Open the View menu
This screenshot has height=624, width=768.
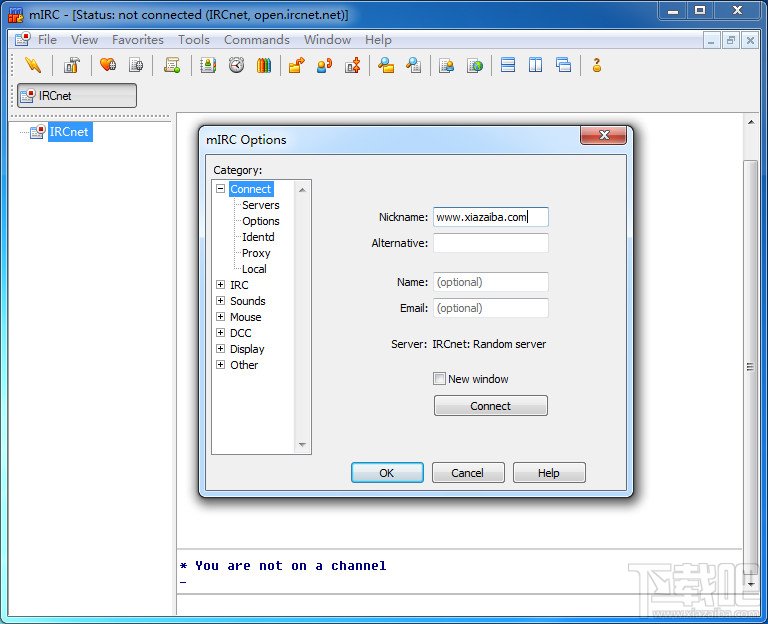(84, 40)
